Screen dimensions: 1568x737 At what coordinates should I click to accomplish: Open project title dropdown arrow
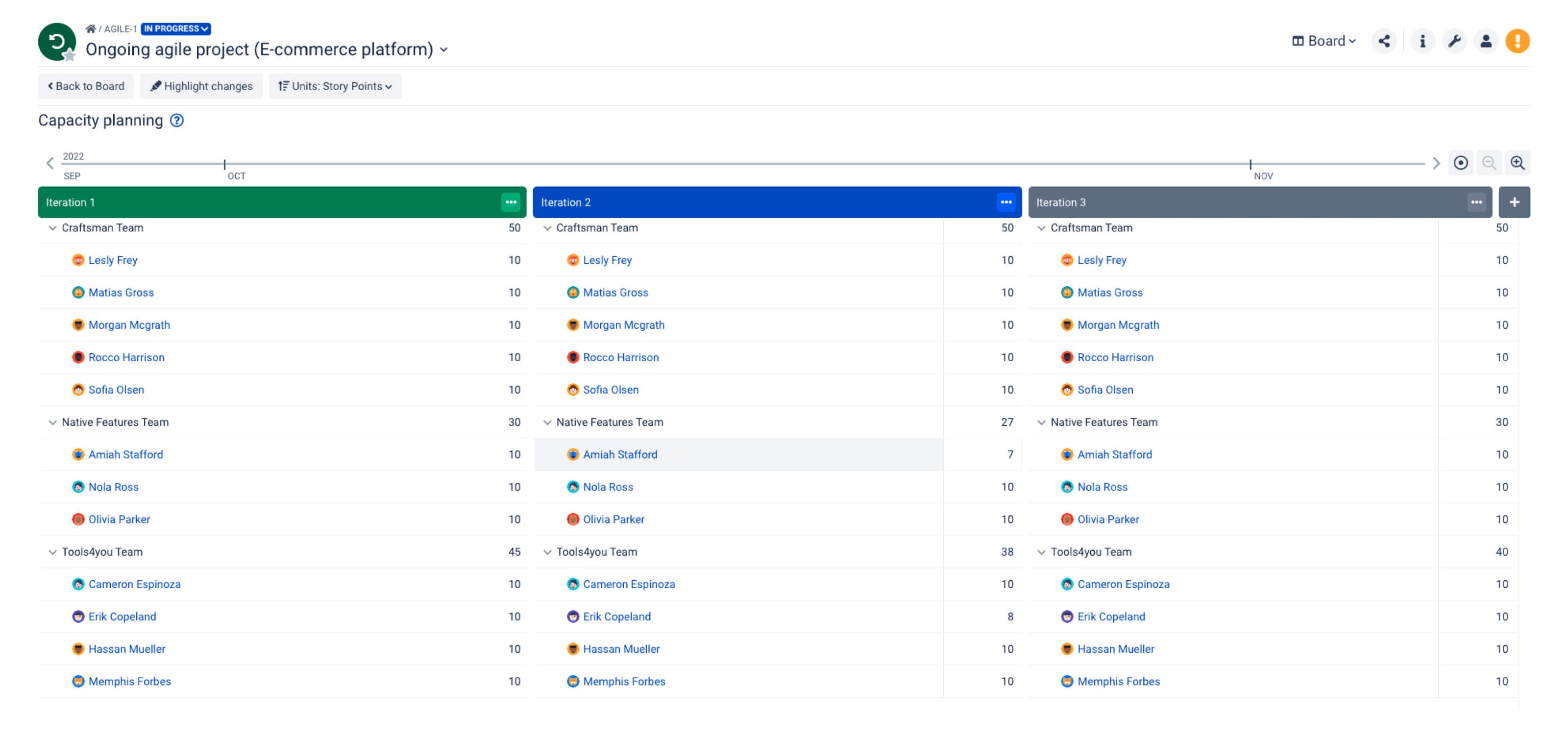[444, 50]
